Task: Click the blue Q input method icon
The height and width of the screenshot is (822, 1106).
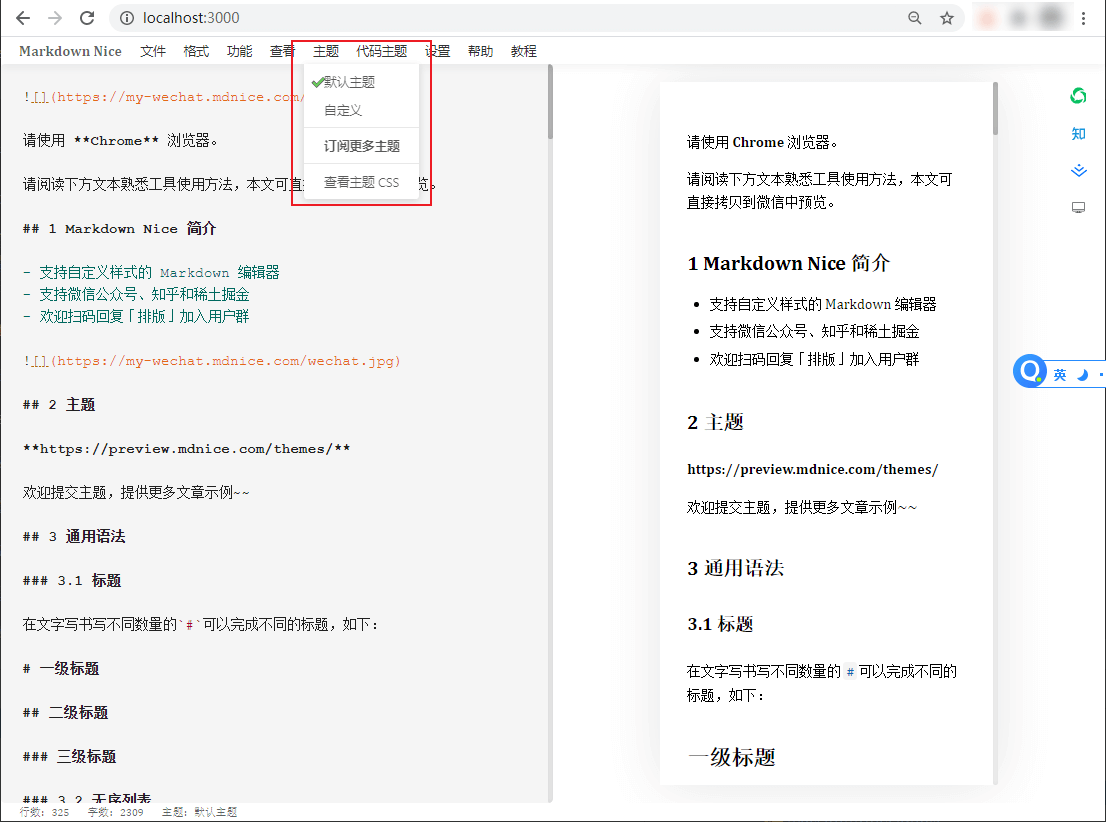Action: click(1030, 370)
